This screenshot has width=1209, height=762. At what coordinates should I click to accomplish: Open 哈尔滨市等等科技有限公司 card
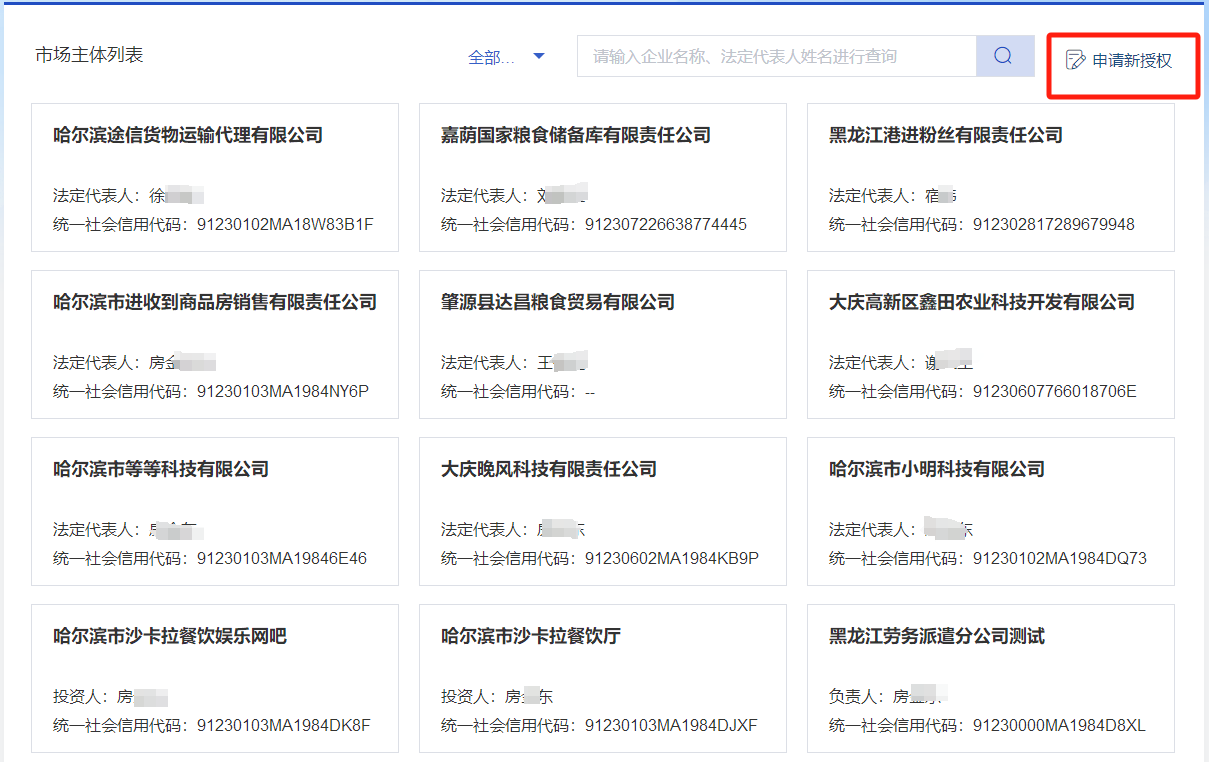[215, 511]
